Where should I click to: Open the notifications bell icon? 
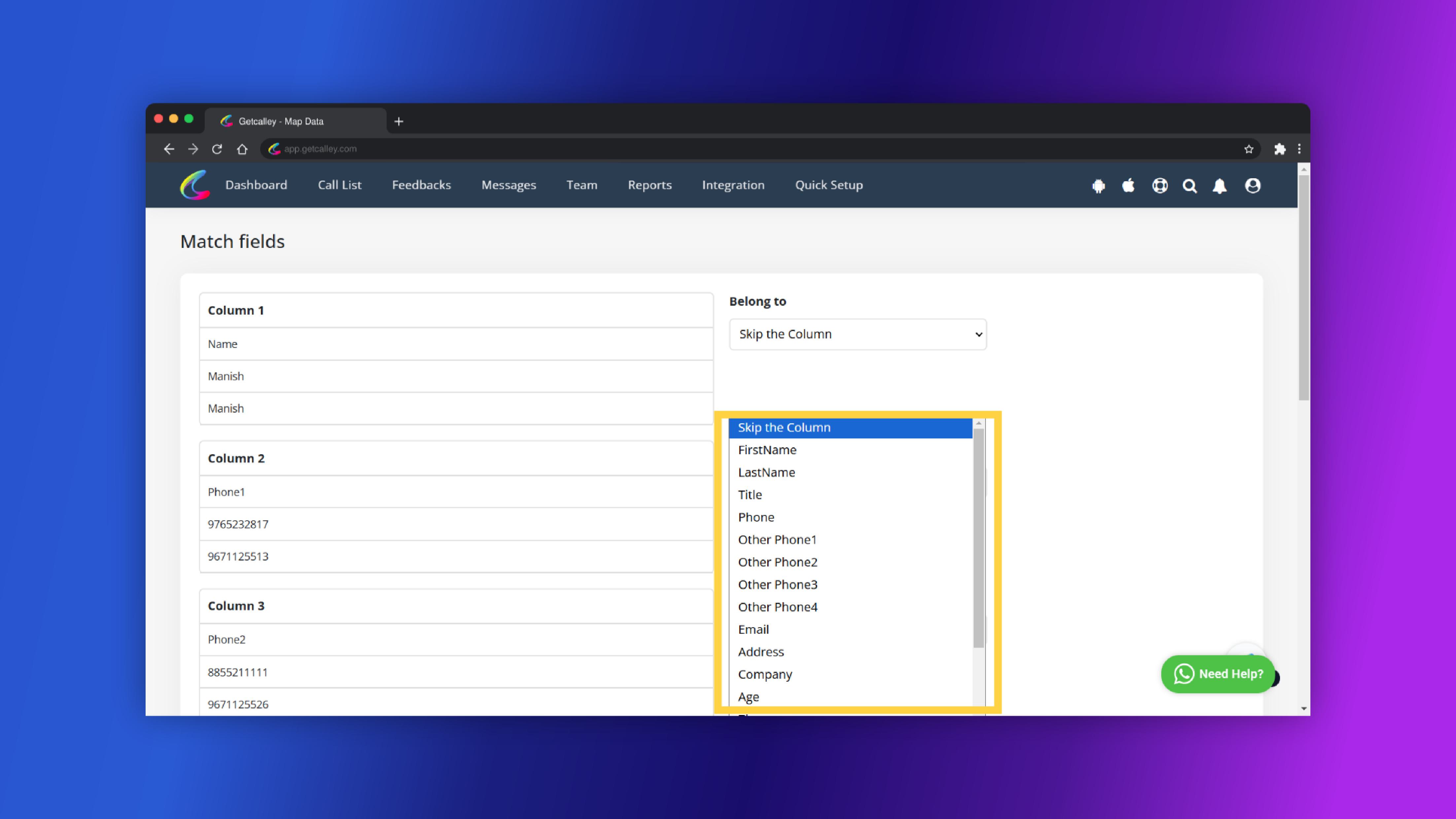click(x=1220, y=186)
